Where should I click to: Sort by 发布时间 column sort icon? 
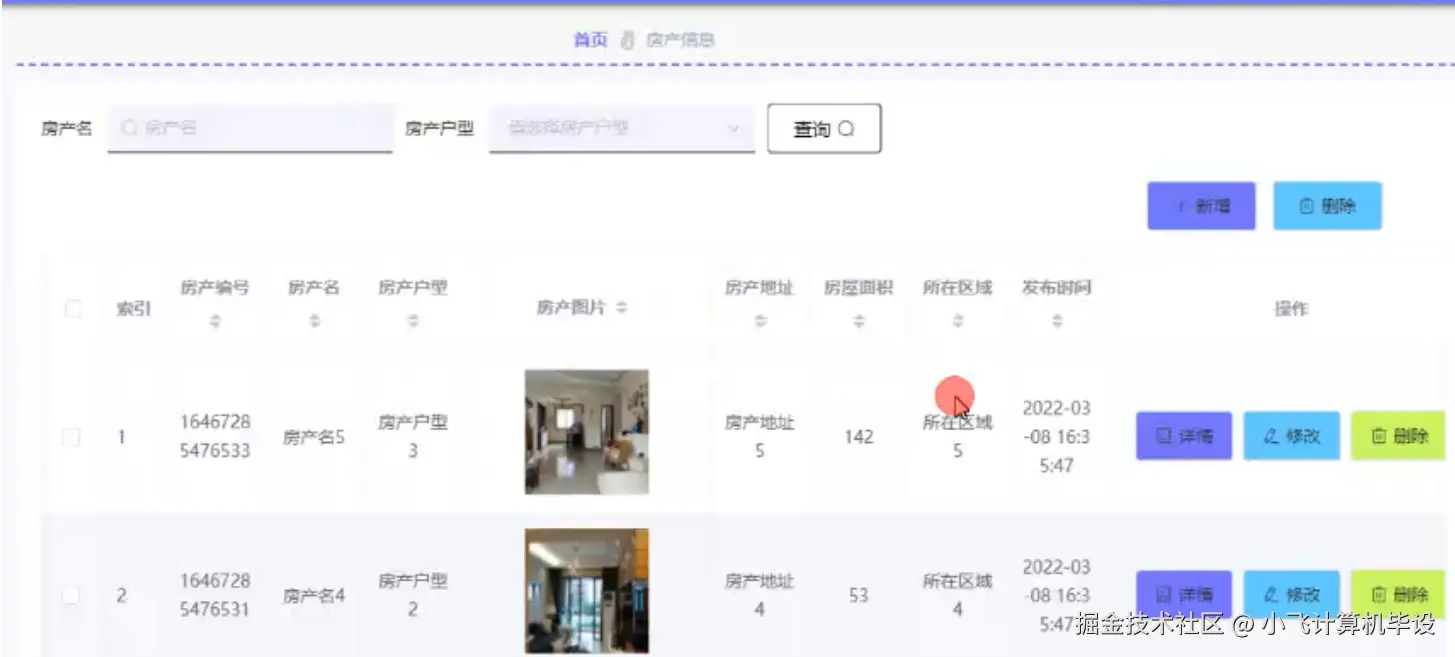[1057, 321]
